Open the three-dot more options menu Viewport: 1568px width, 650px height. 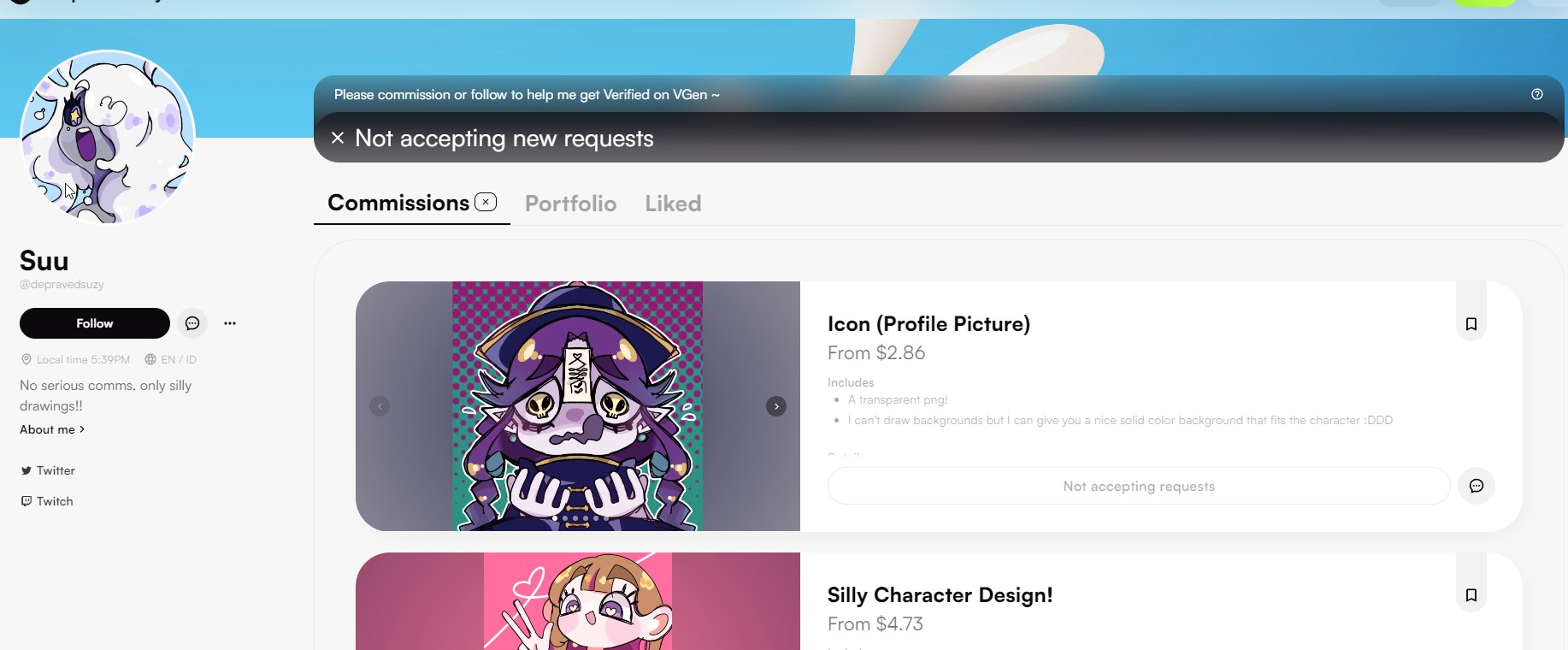pos(230,323)
